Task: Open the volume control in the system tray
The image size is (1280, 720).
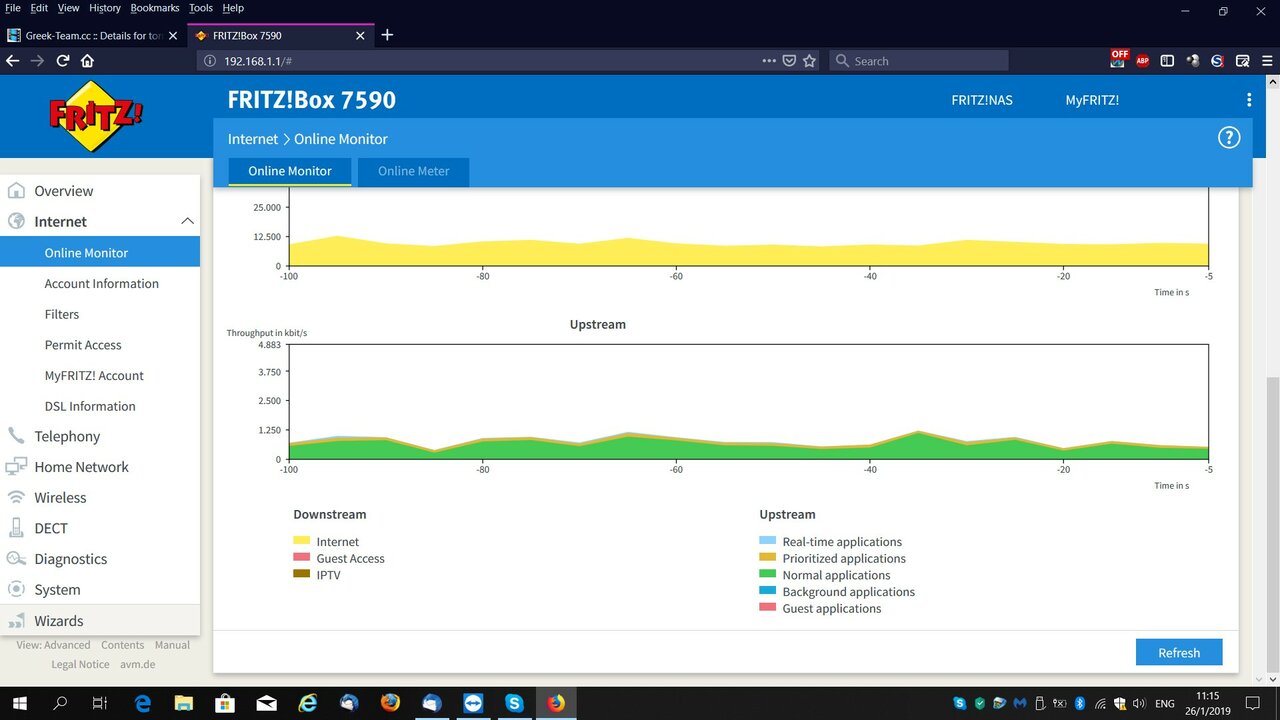Action: [x=1139, y=704]
